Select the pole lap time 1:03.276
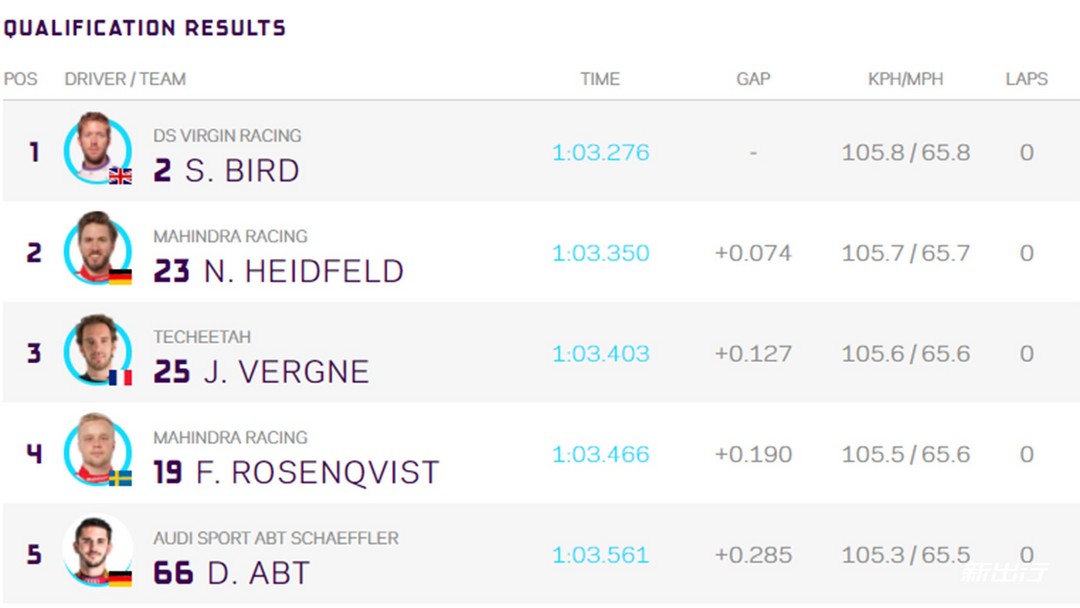The width and height of the screenshot is (1080, 608). click(x=601, y=152)
